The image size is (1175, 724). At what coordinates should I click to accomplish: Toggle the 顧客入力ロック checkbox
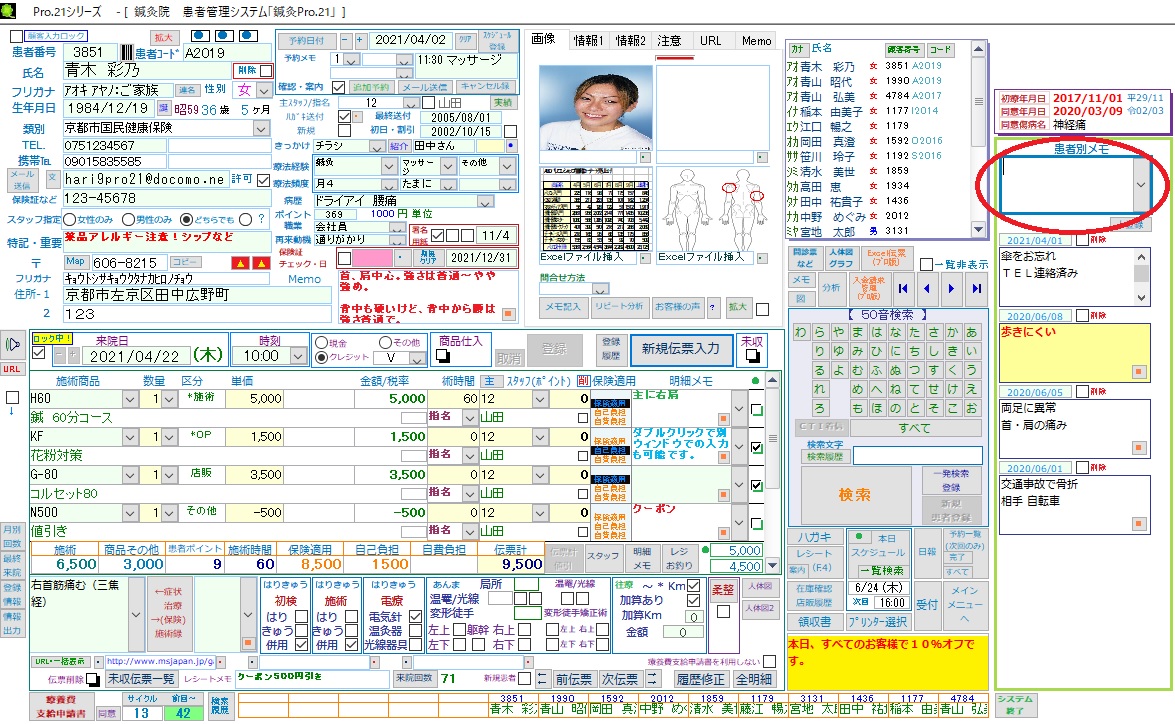pyautogui.click(x=16, y=36)
